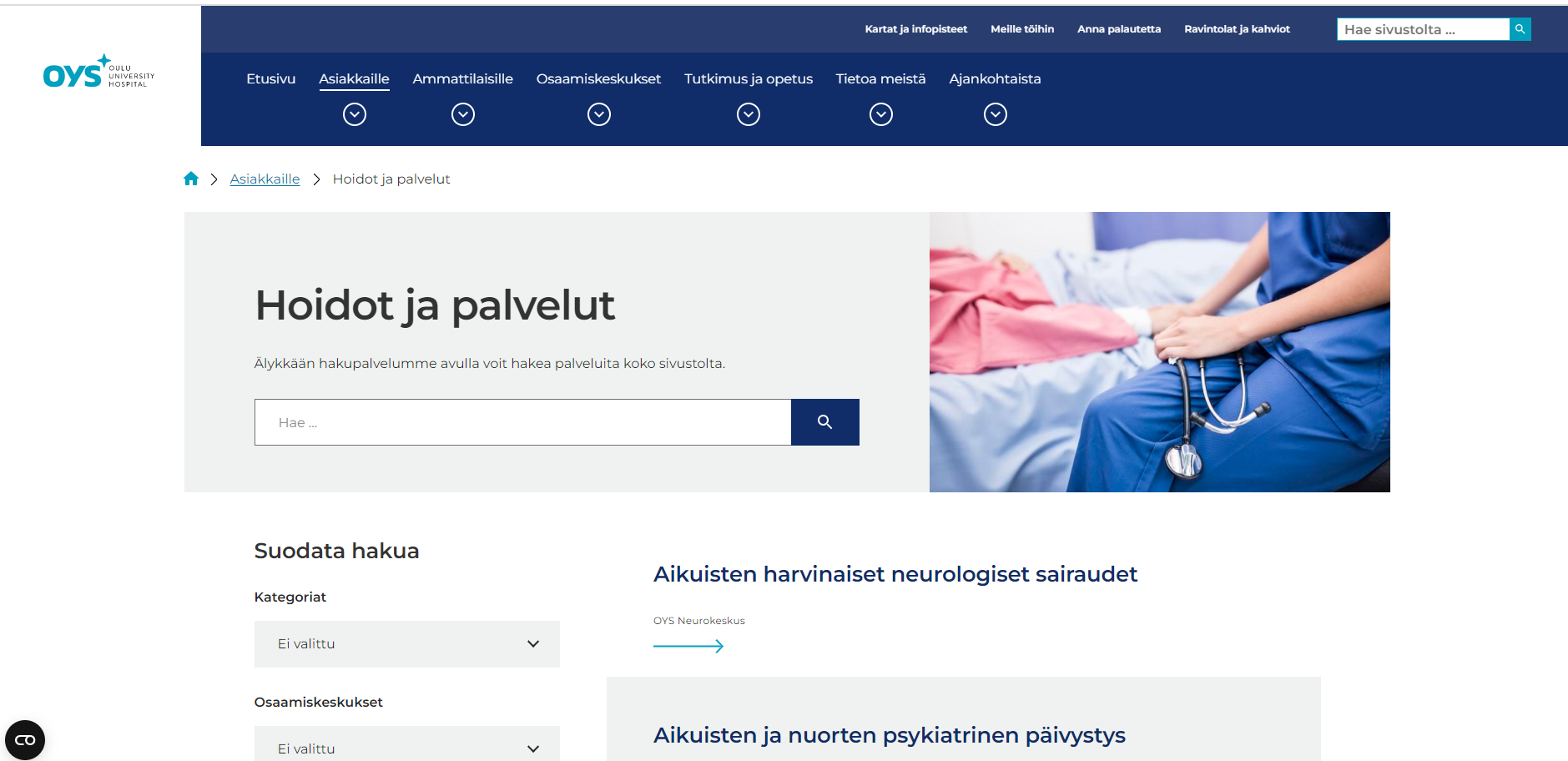Viewport: 1568px width, 761px height.
Task: Click the Asiakkaille breadcrumb link
Action: tap(265, 178)
